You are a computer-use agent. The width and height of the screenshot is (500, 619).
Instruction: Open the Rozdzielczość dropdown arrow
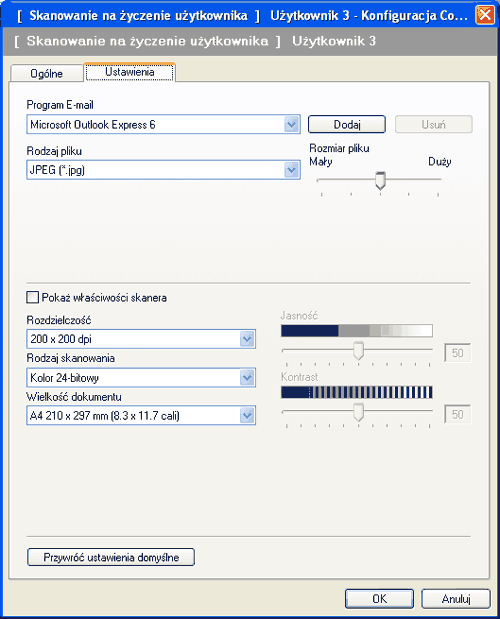247,339
